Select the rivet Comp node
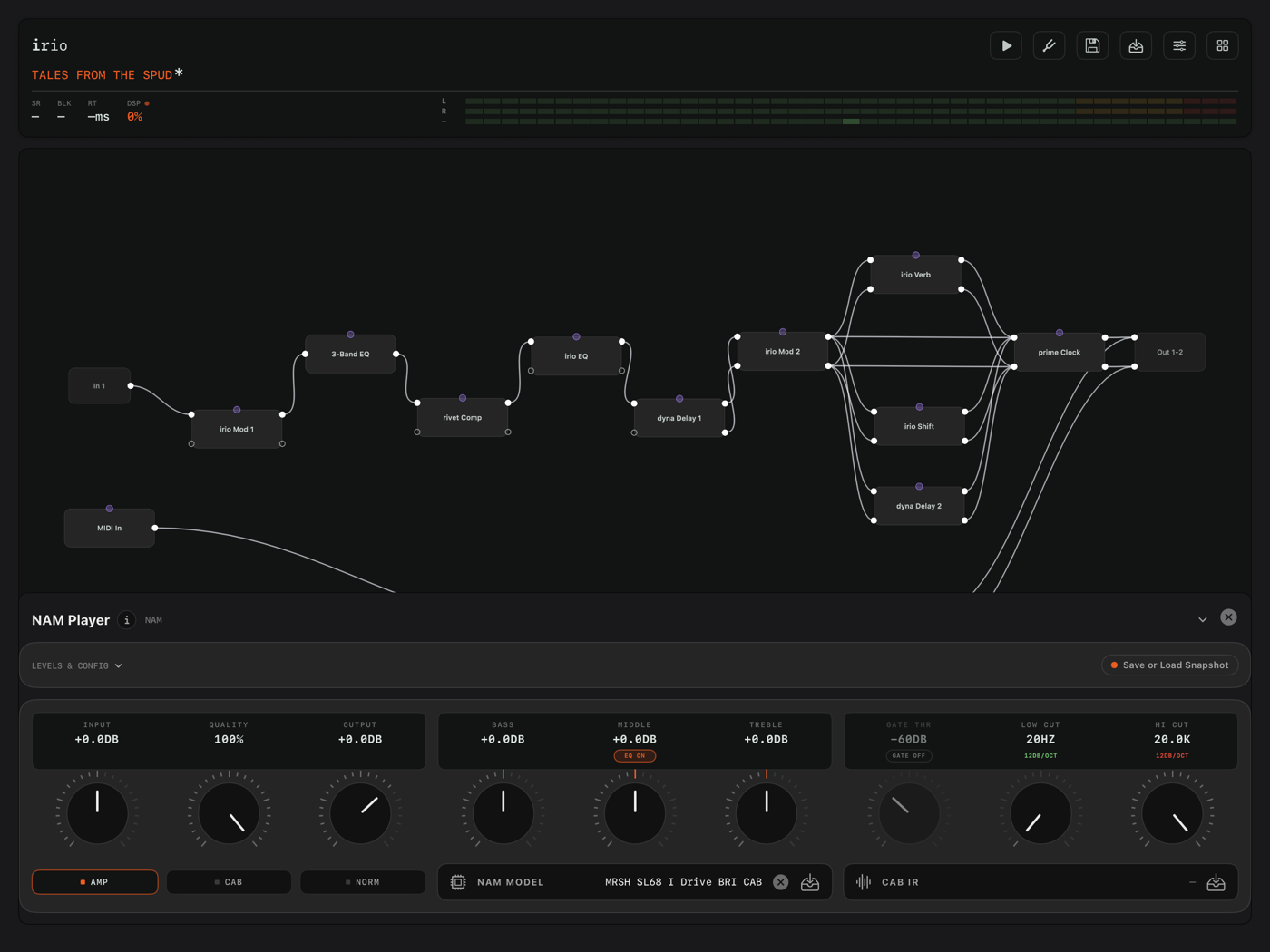The image size is (1270, 952). point(463,418)
